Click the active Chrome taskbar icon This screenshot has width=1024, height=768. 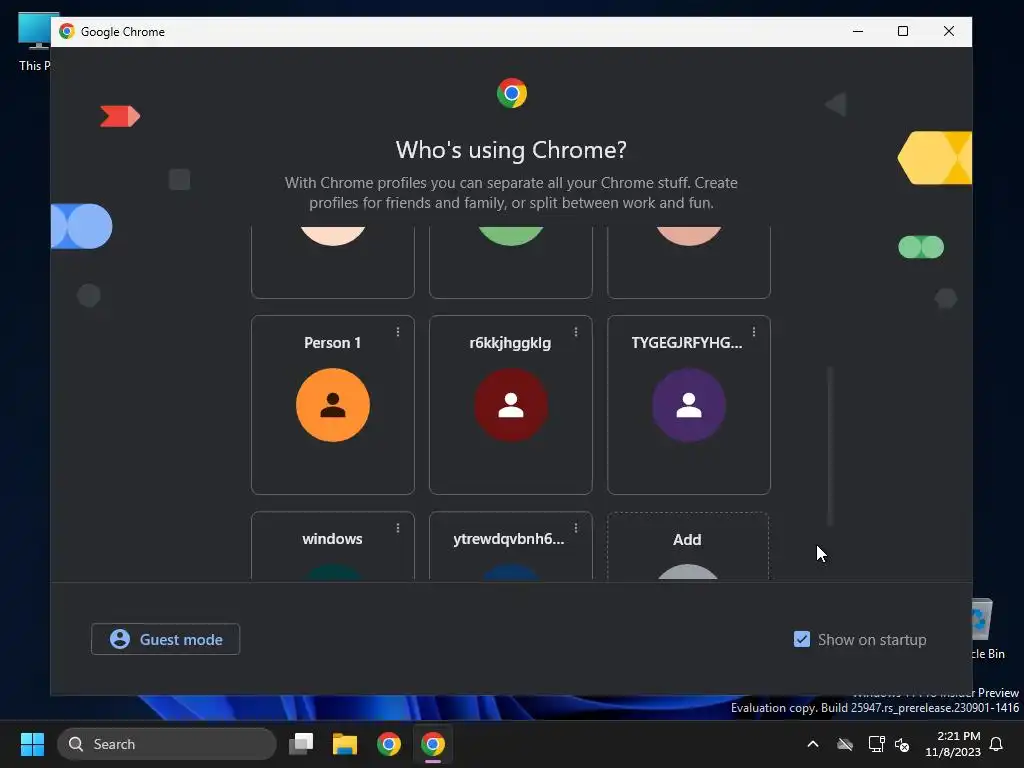(x=432, y=744)
